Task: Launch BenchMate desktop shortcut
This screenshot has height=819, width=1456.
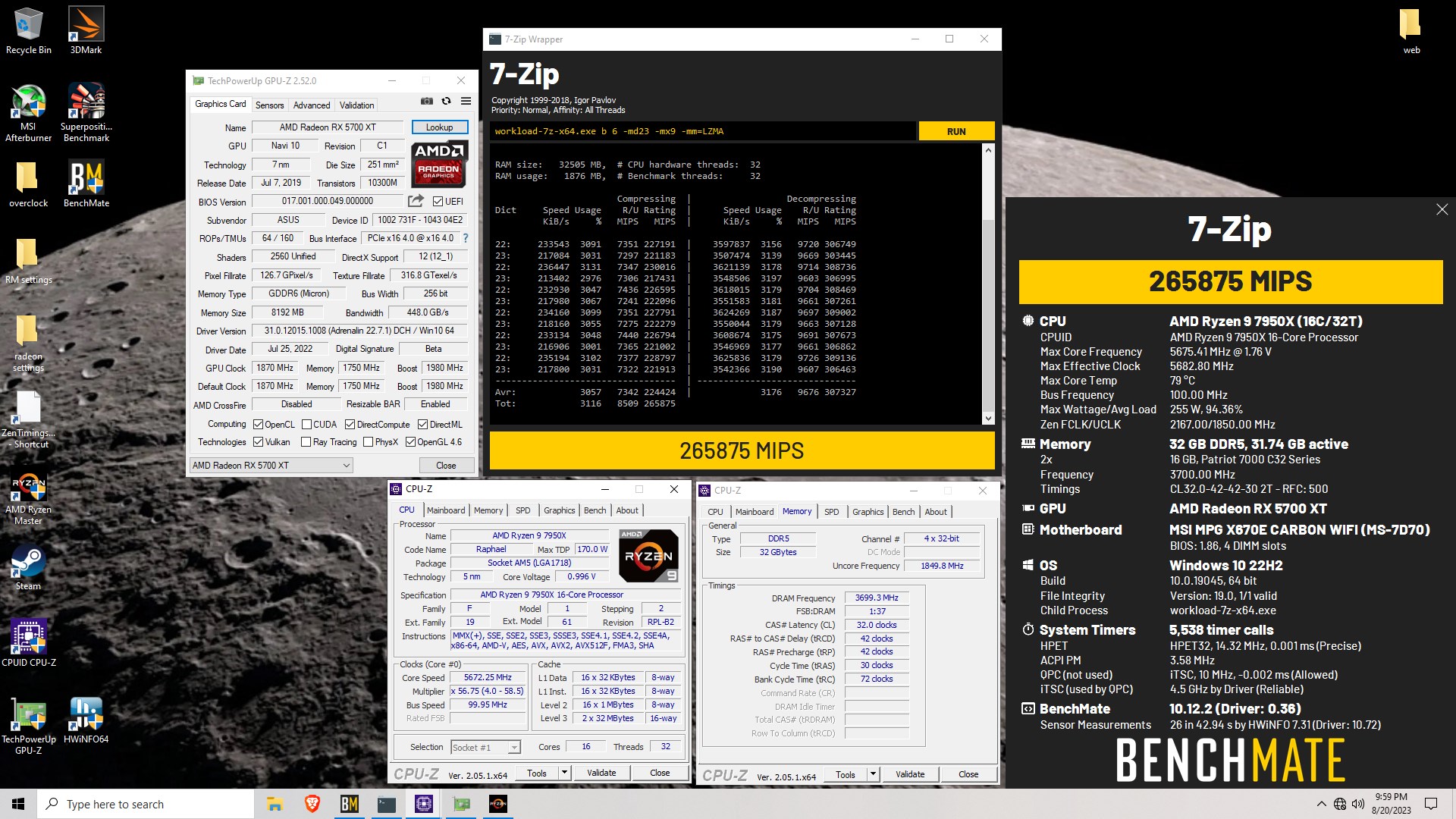Action: point(86,184)
